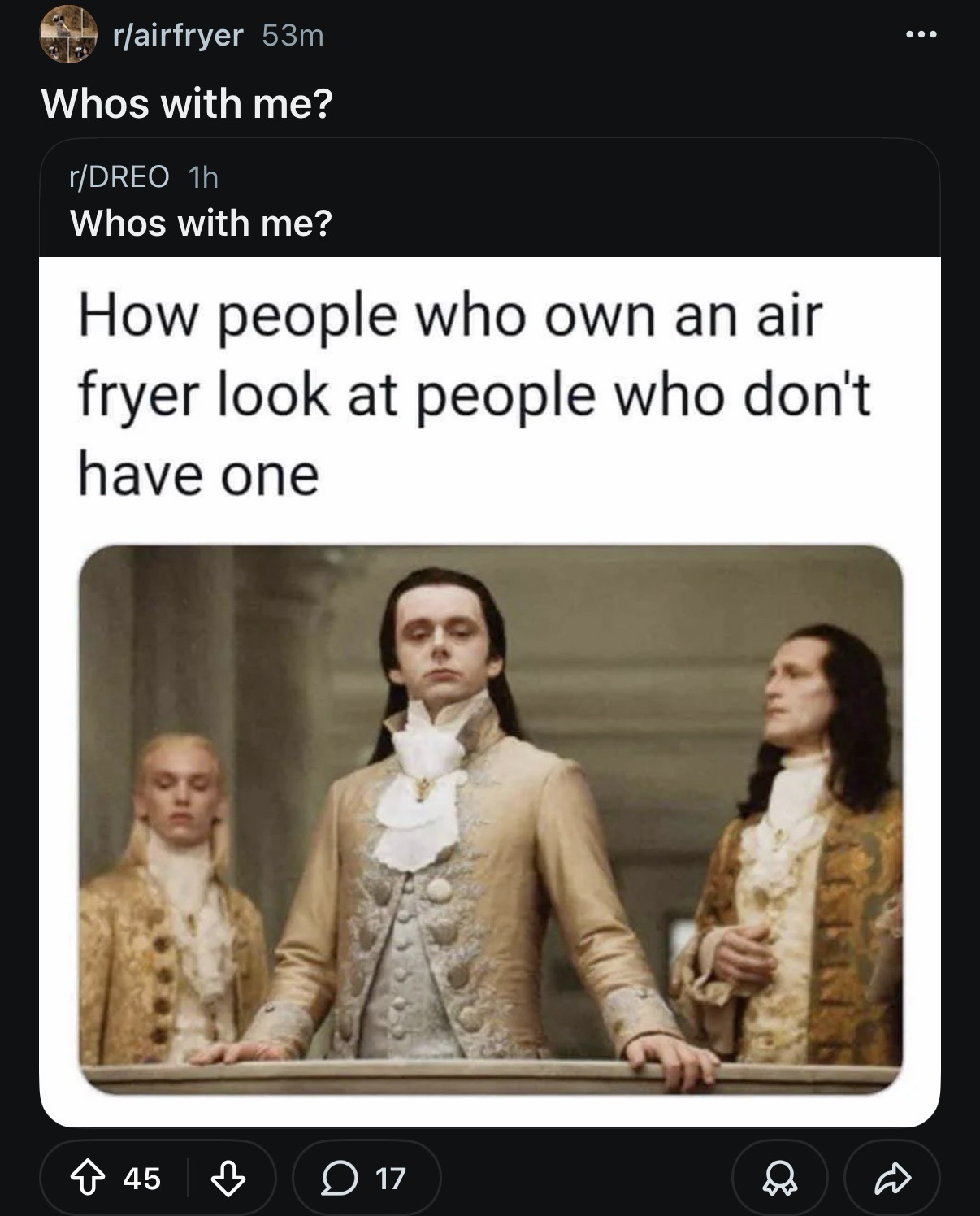Open the three-dot post options menu
The image size is (980, 1216).
922,34
